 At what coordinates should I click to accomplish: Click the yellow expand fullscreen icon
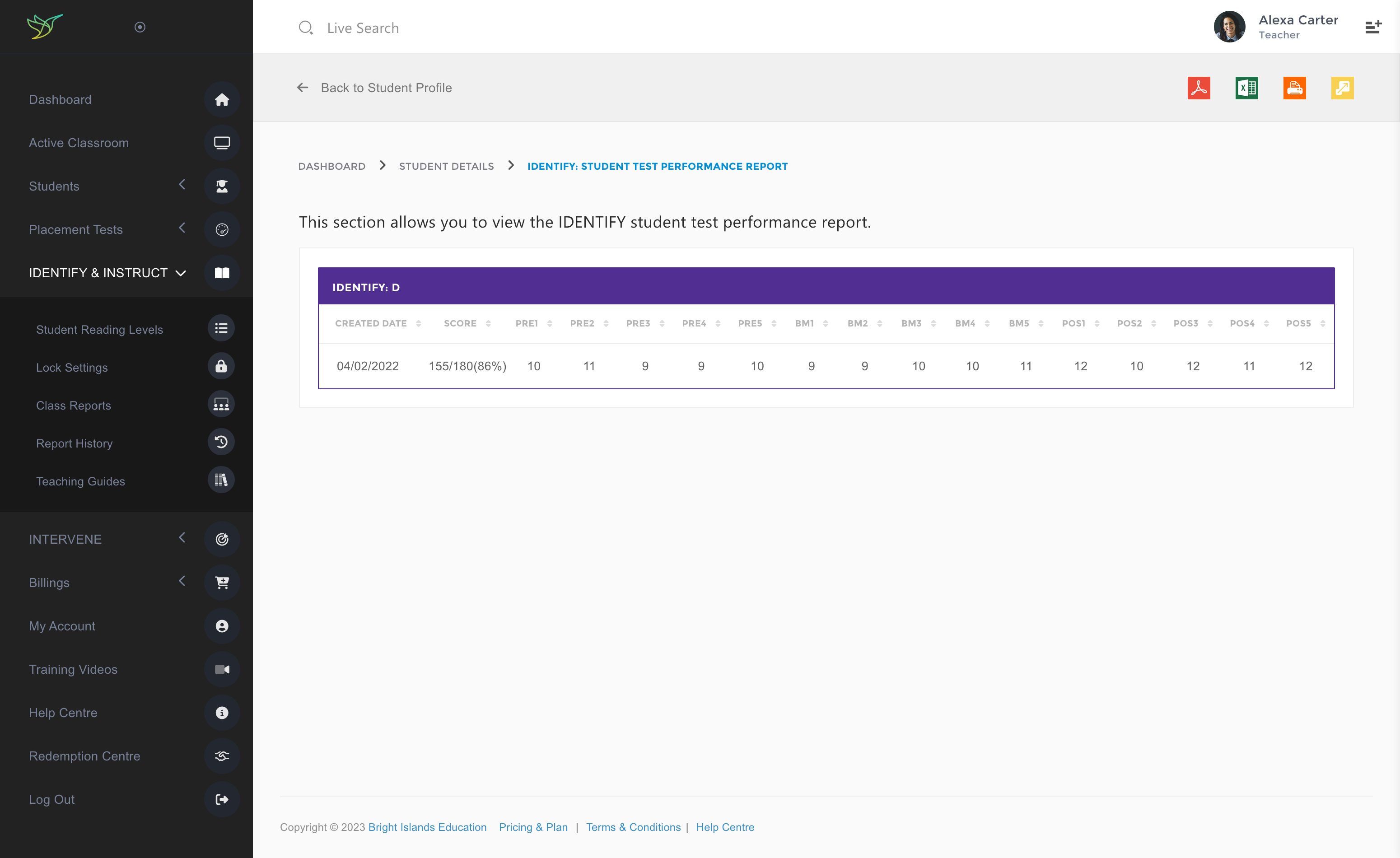point(1341,88)
